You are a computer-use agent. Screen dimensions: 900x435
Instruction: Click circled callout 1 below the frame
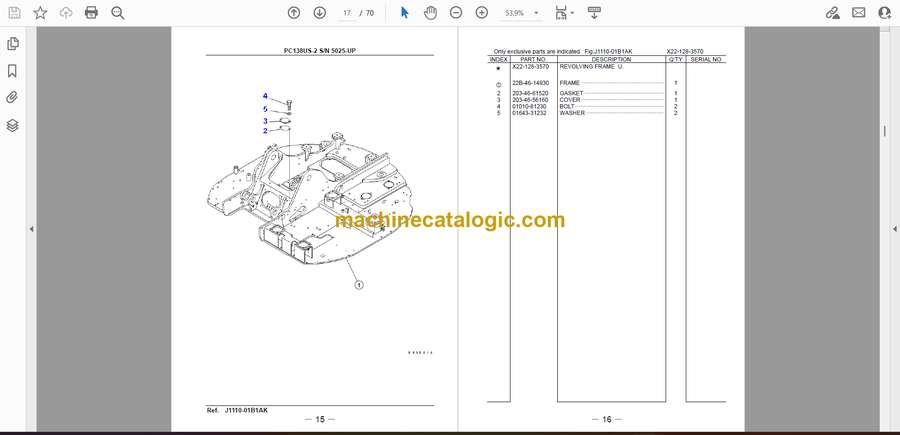pyautogui.click(x=359, y=284)
